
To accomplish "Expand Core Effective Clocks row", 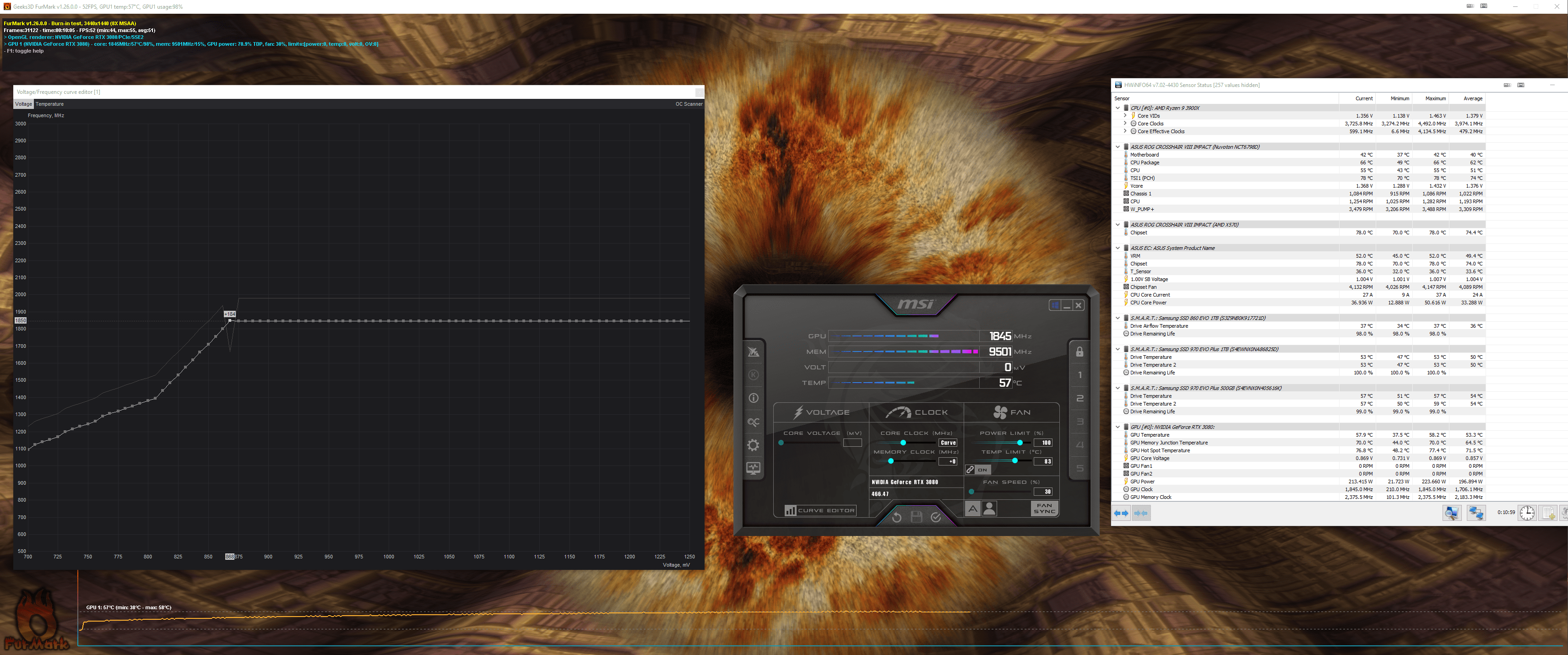I will 1125,131.
